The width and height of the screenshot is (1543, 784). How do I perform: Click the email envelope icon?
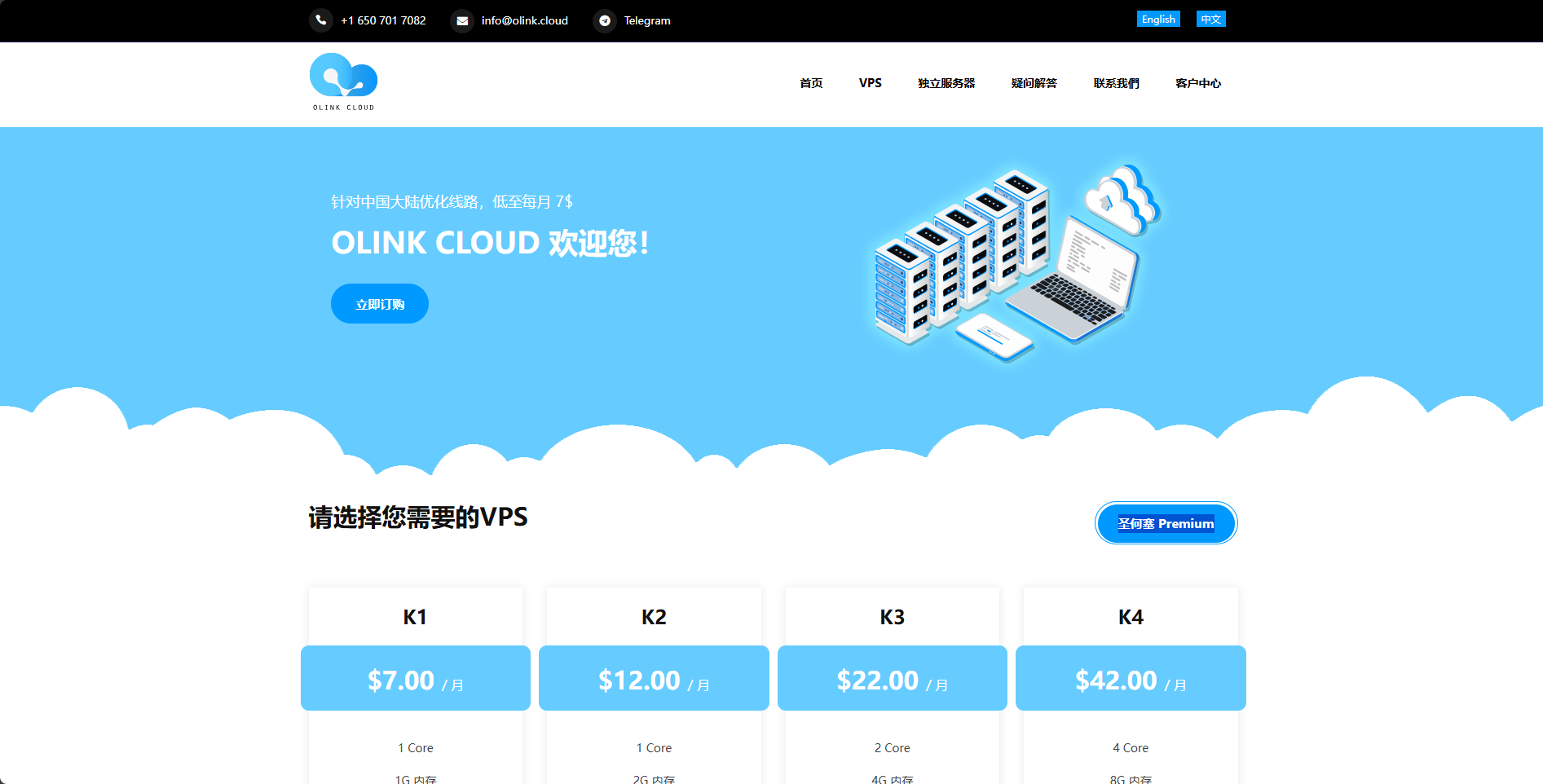pyautogui.click(x=462, y=20)
